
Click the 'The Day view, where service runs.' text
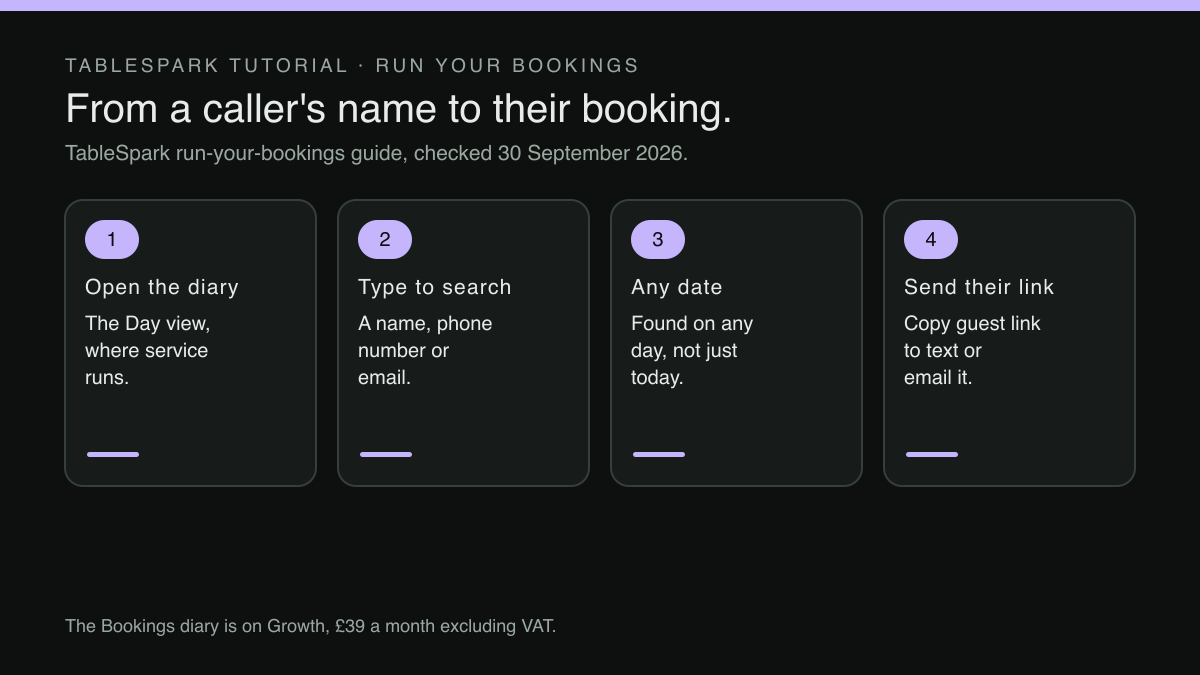tap(148, 350)
